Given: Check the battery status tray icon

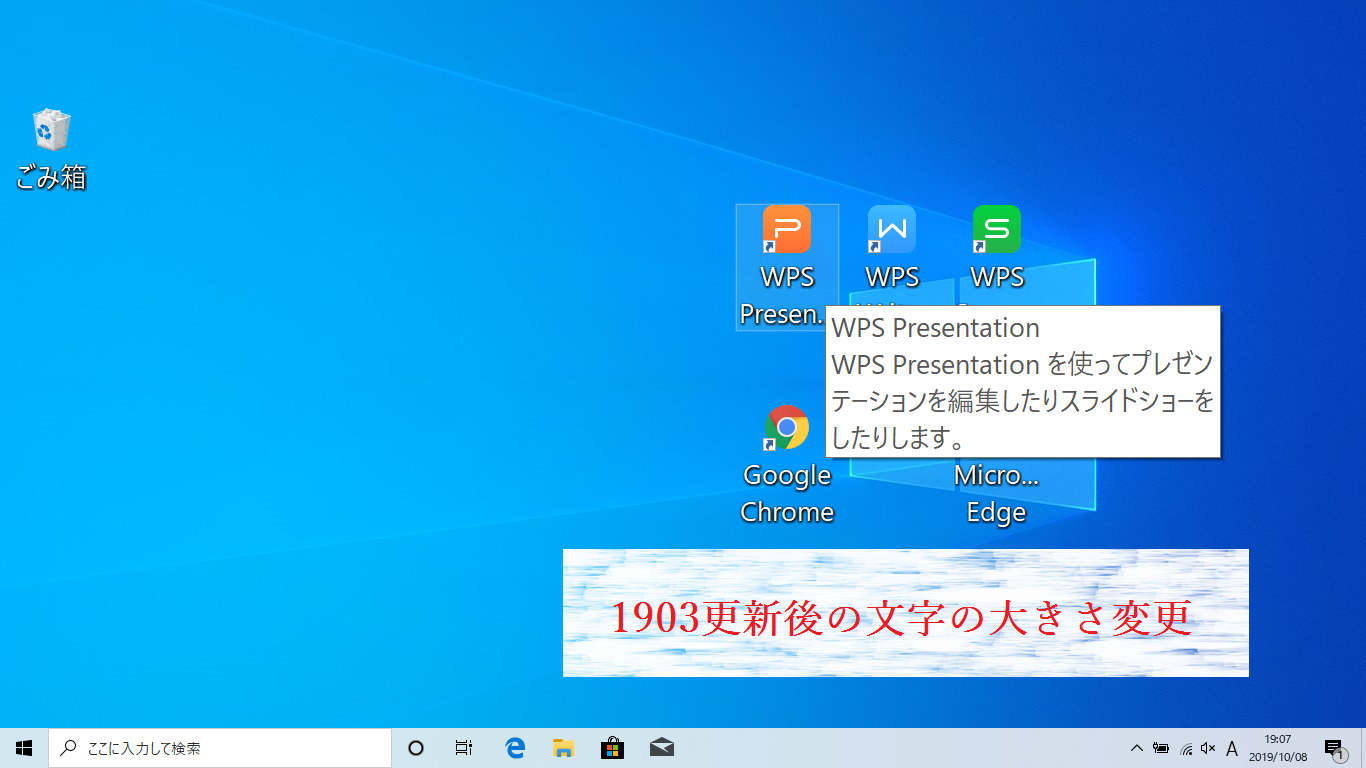Looking at the screenshot, I should [1161, 748].
